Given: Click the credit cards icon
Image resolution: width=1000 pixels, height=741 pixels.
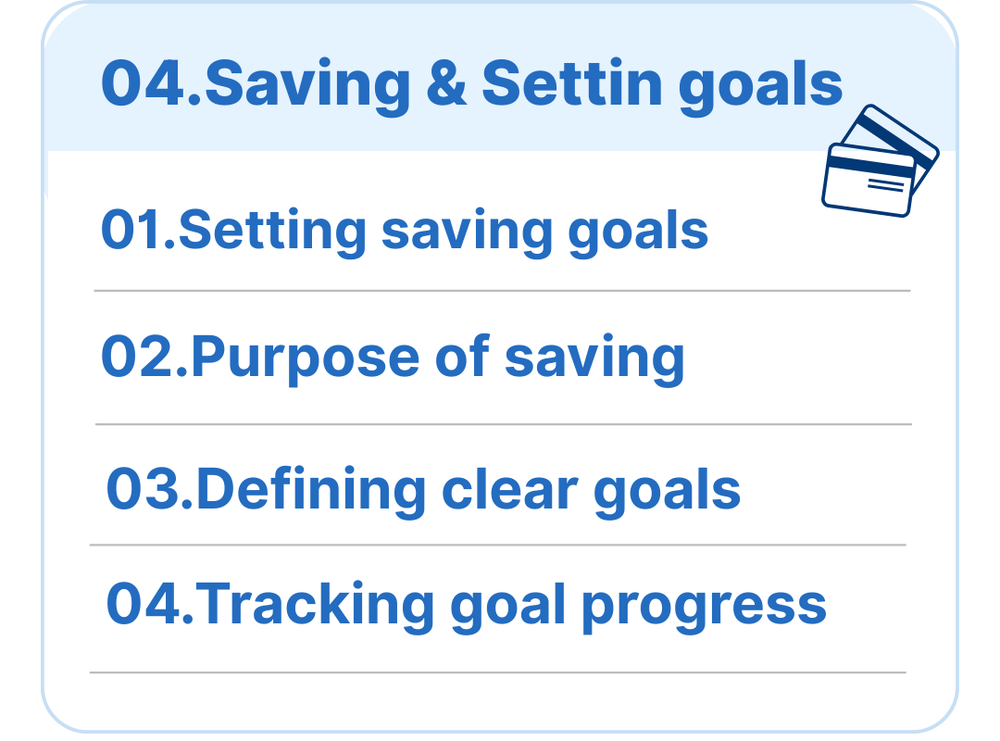Looking at the screenshot, I should coord(879,161).
